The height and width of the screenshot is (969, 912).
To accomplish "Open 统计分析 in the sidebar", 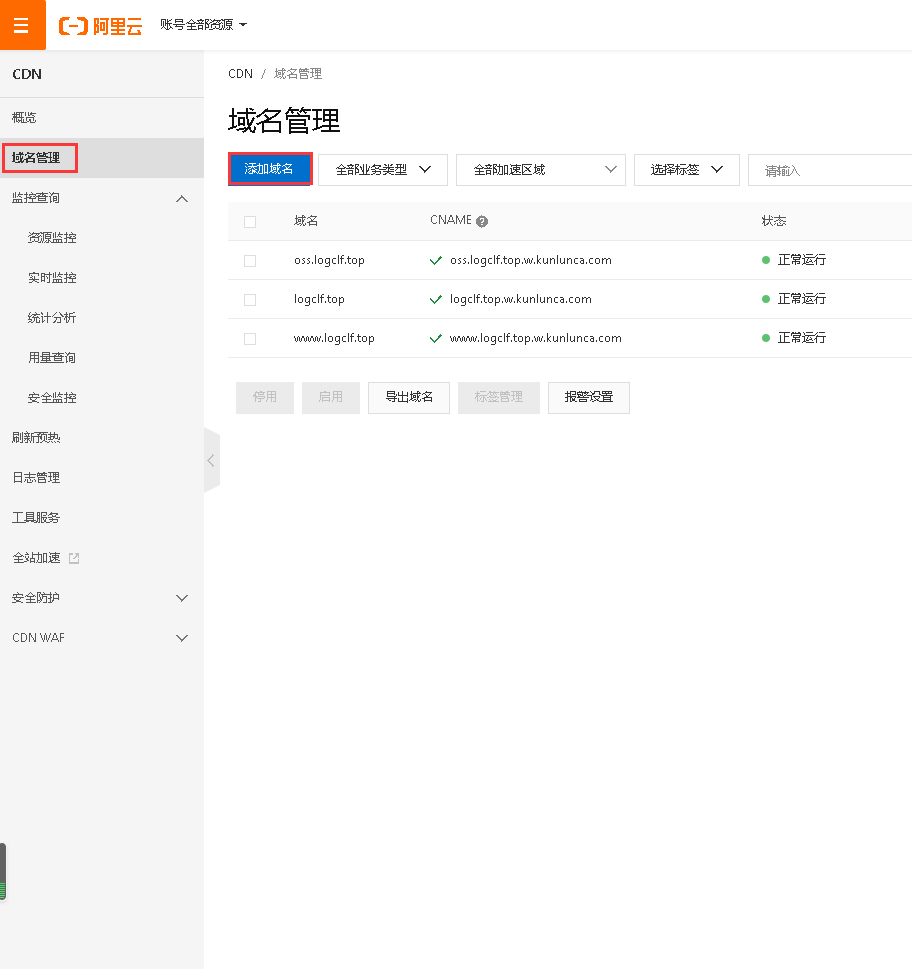I will click(52, 318).
